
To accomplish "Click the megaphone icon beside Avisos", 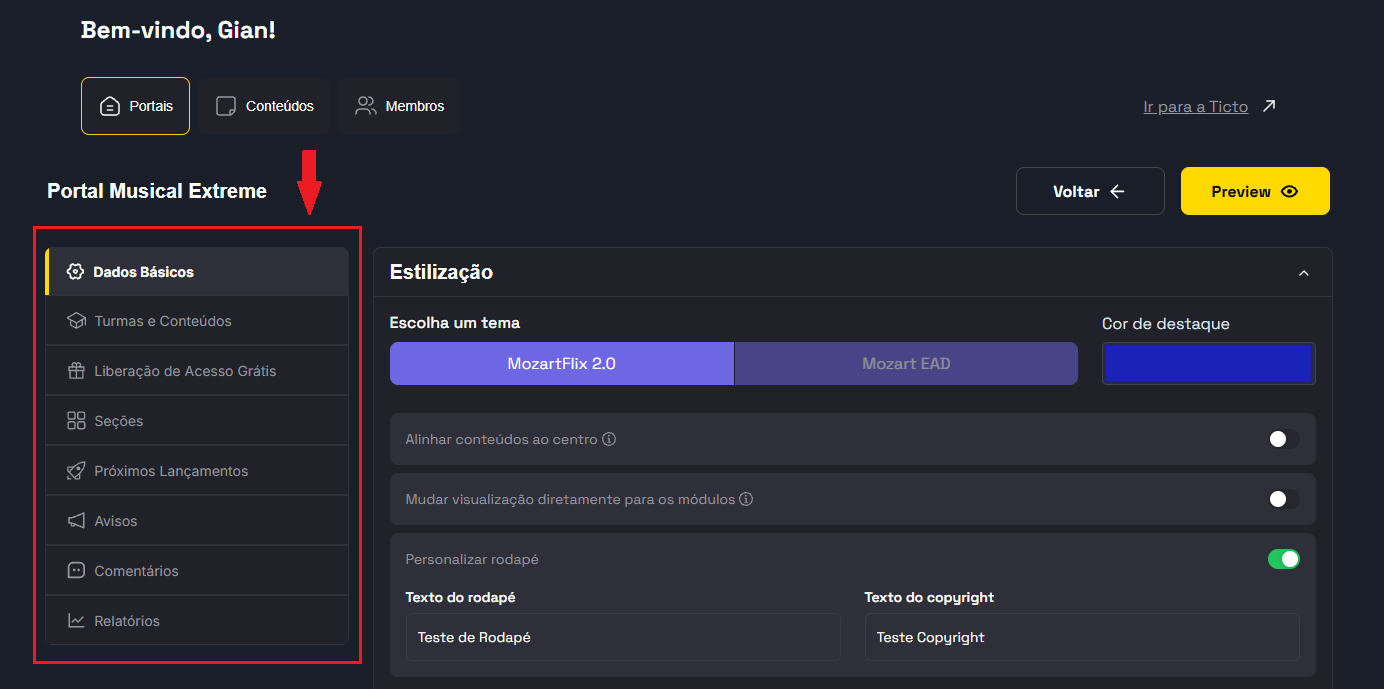I will [76, 521].
